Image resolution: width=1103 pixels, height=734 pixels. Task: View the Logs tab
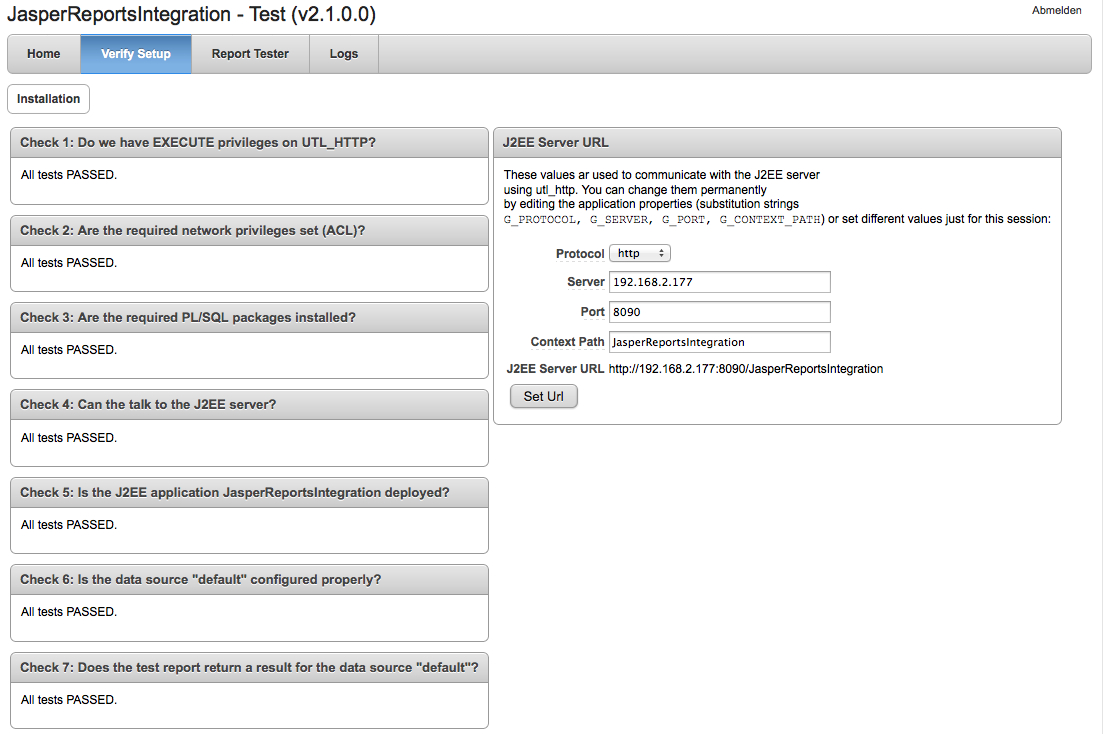pyautogui.click(x=343, y=54)
